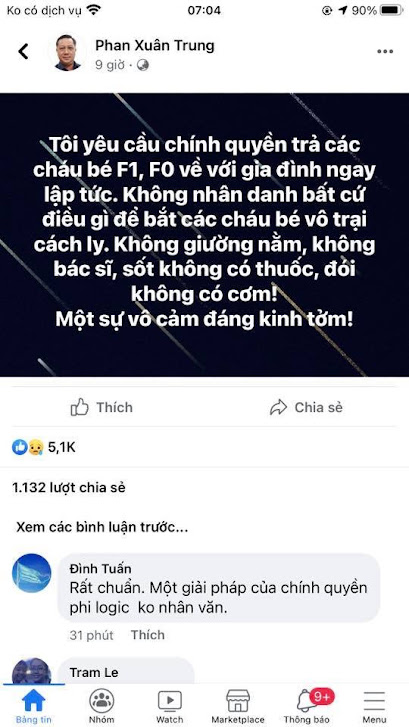Tap Phan Xuân Trung's profile picture
The height and width of the screenshot is (727, 409).
(68, 52)
